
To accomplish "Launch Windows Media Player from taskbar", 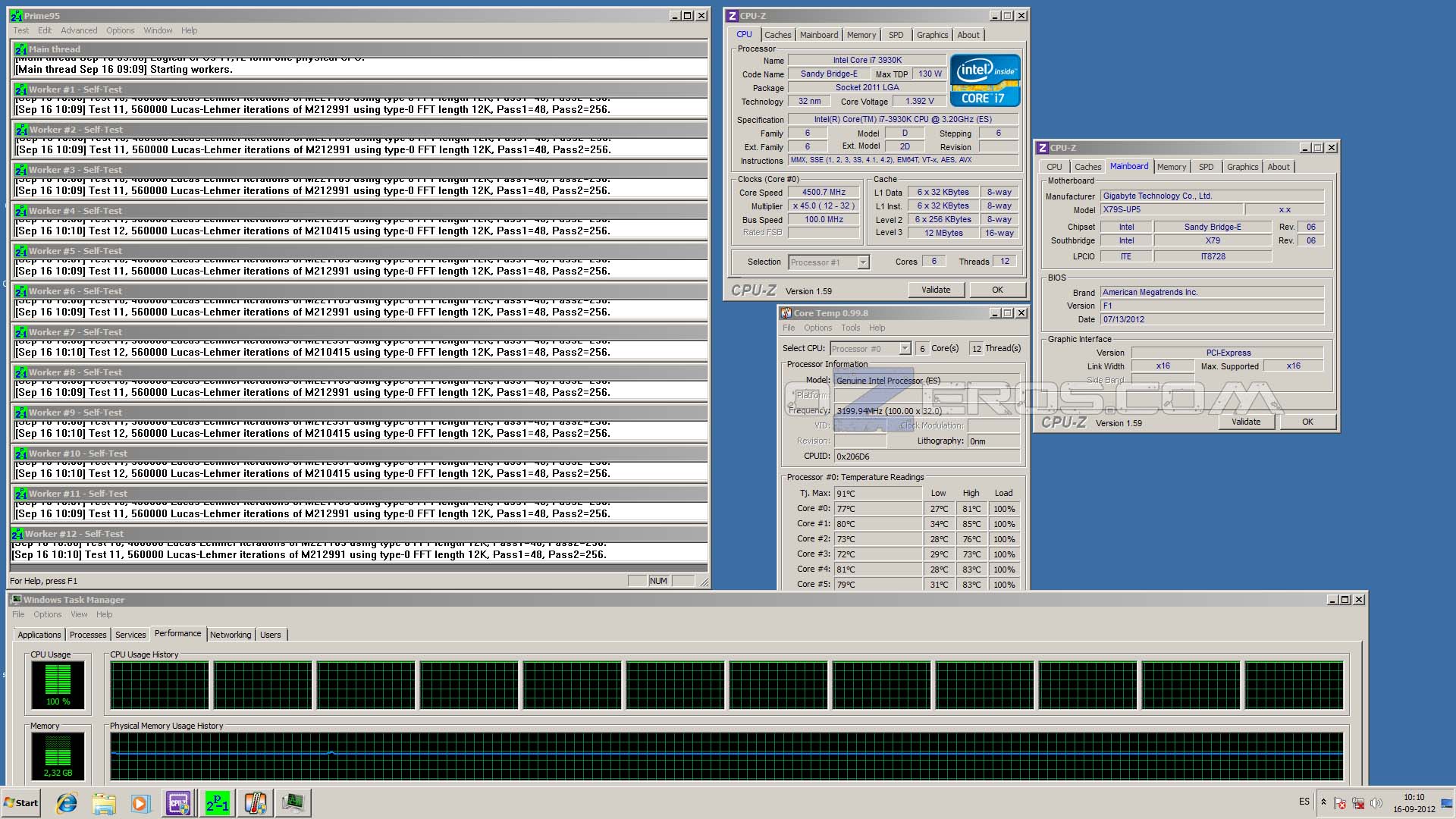I will pos(140,803).
